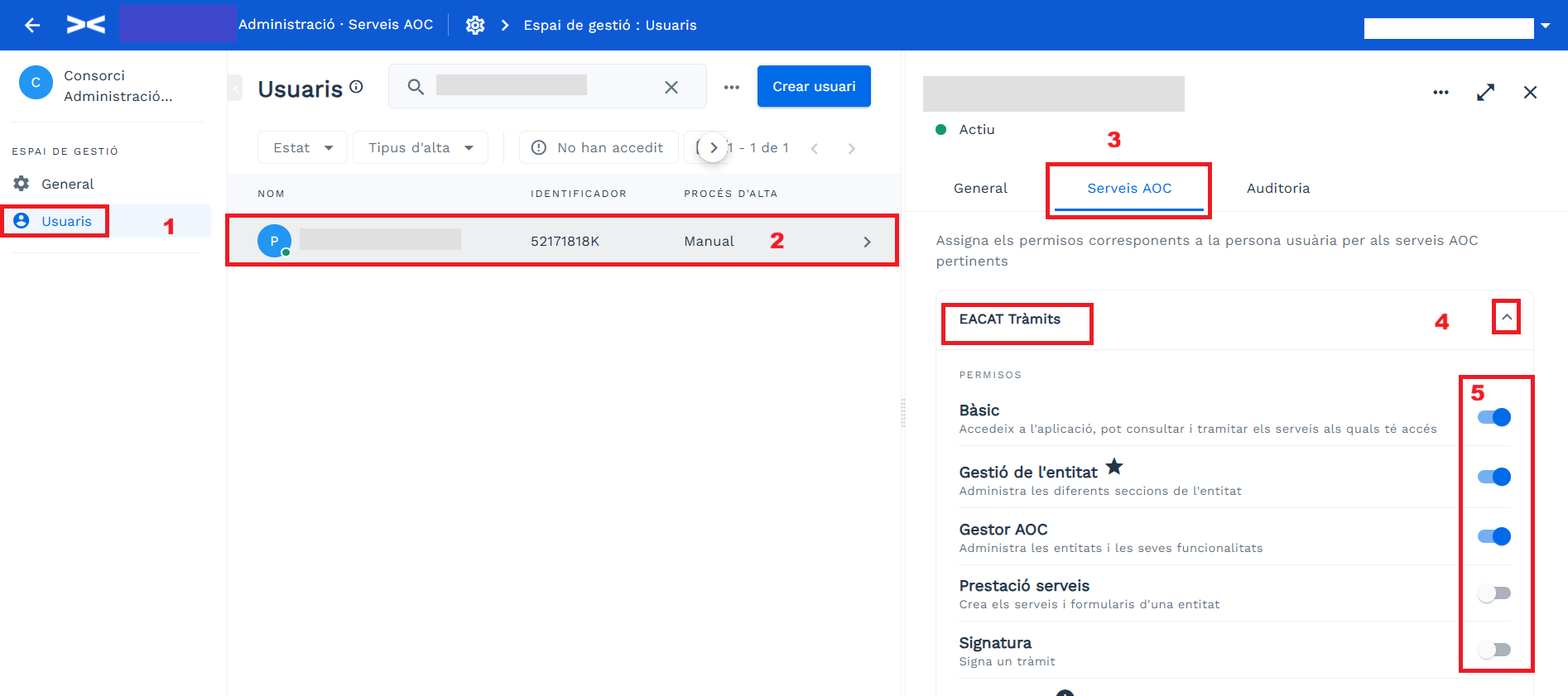
Task: Toggle the Bàsic permission switch
Action: pyautogui.click(x=1494, y=417)
